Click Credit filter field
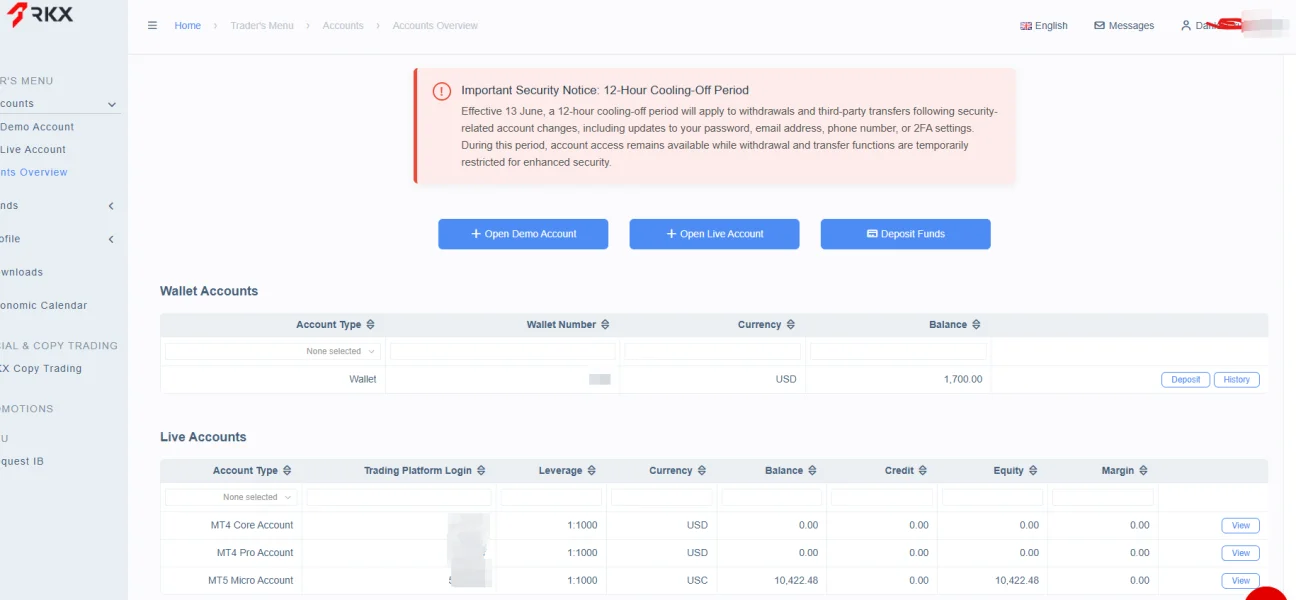This screenshot has width=1296, height=600. tap(882, 497)
